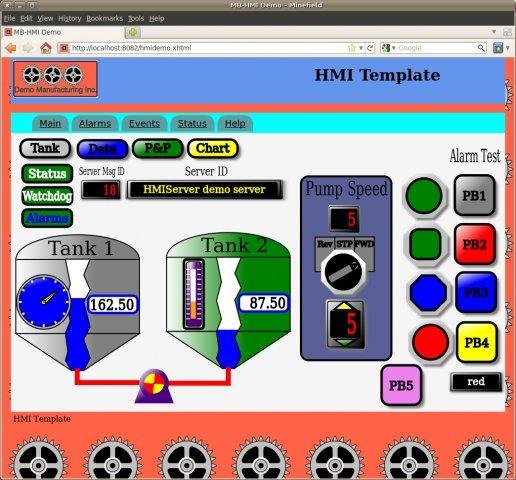The width and height of the screenshot is (516, 480).
Task: Push the red PB2 button
Action: [x=475, y=244]
